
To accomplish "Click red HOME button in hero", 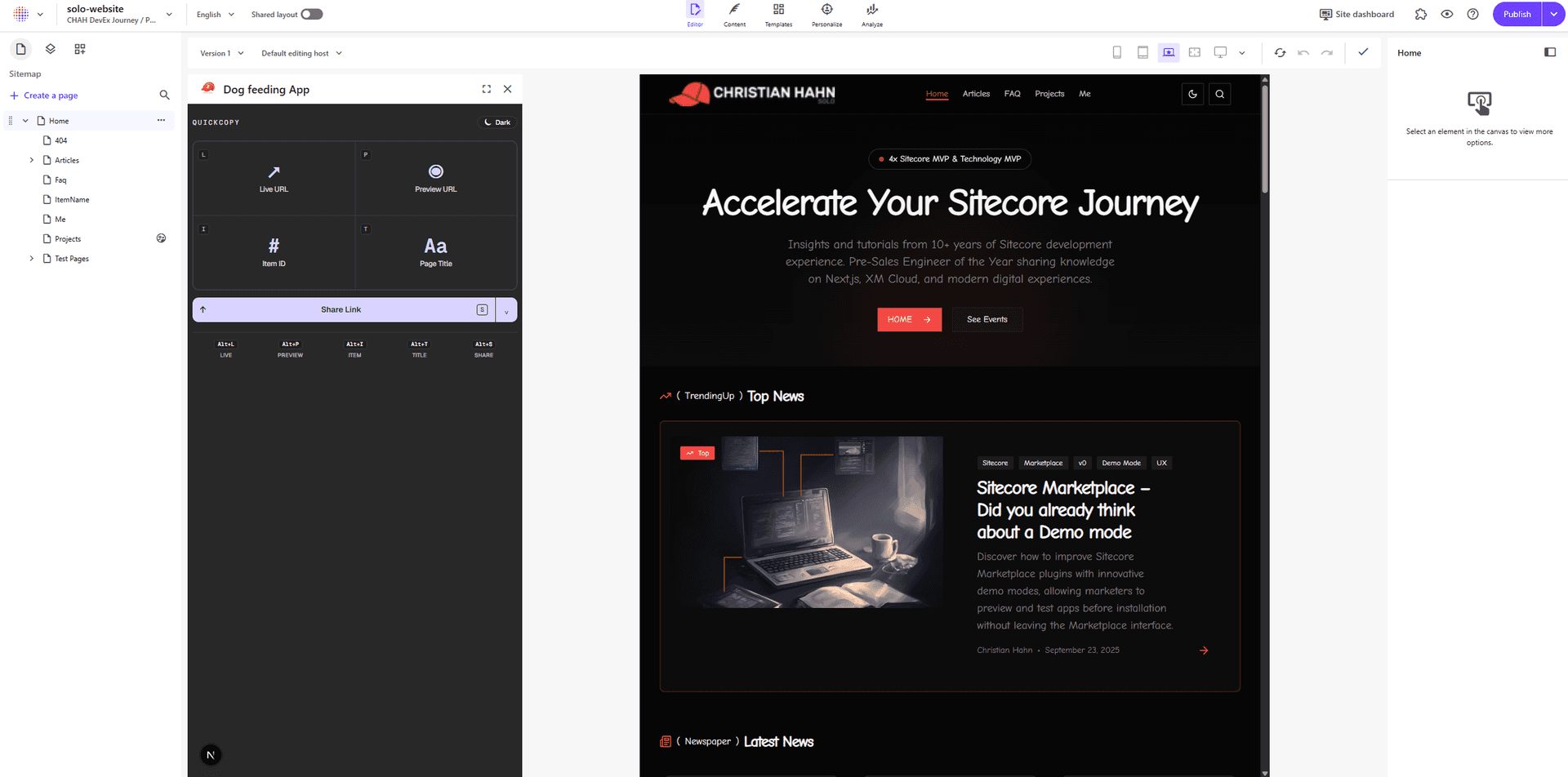I will pos(909,319).
